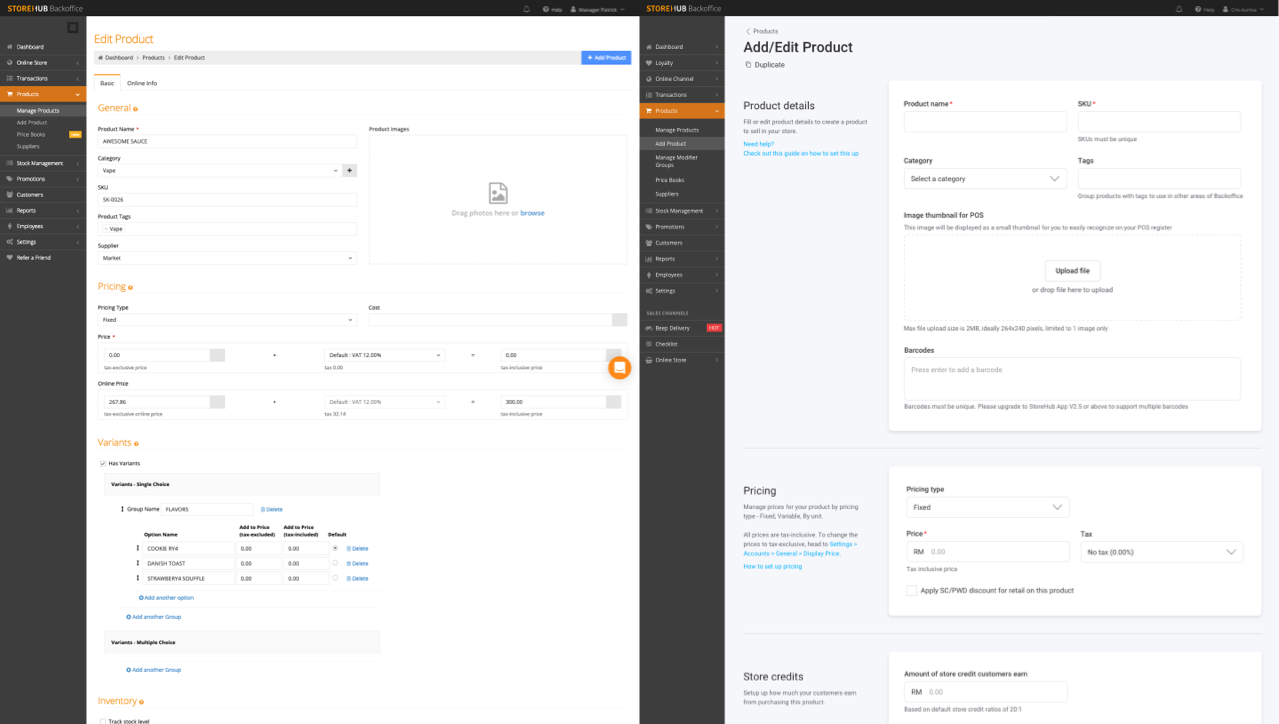Open How to set up pricing link
This screenshot has width=1279, height=724.
tap(772, 567)
